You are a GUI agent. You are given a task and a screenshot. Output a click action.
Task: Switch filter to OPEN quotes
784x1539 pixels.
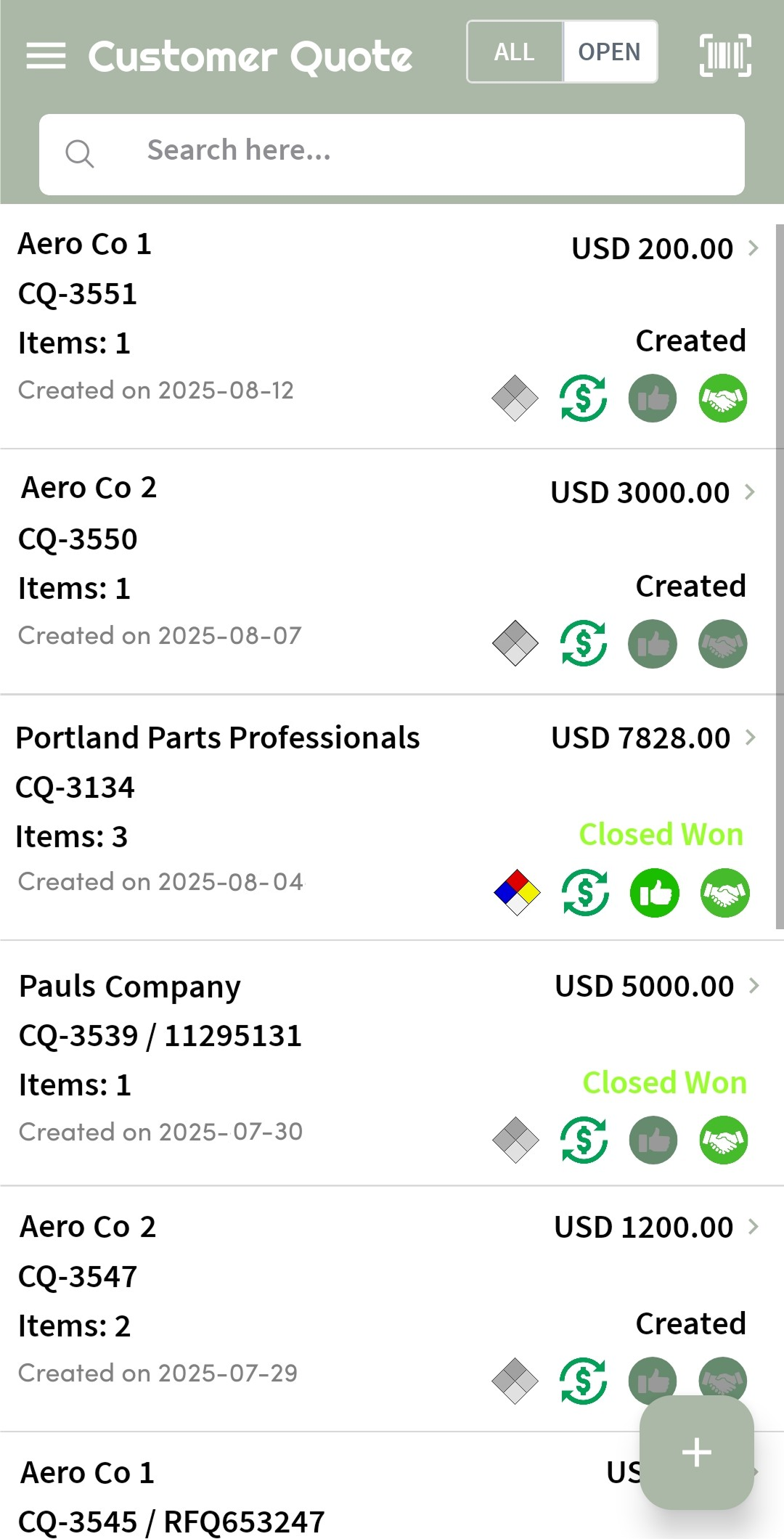pos(609,52)
